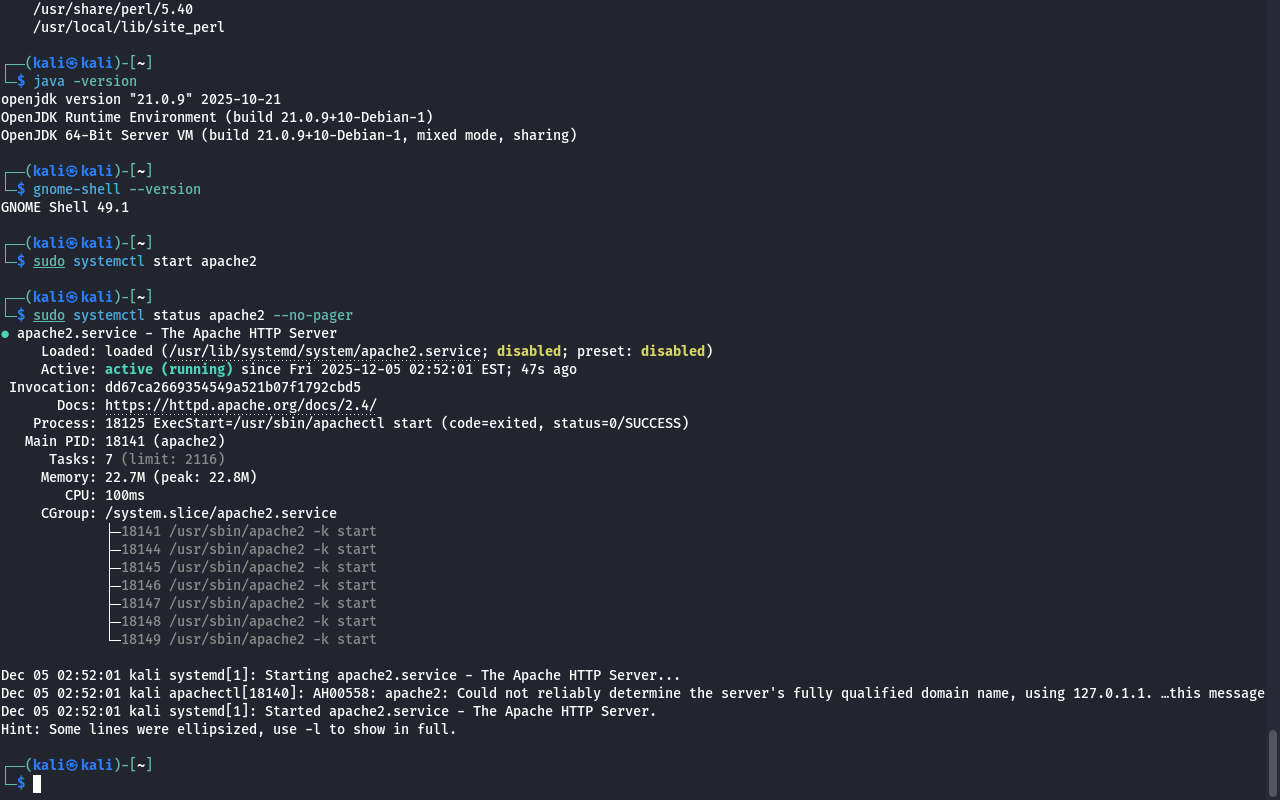The width and height of the screenshot is (1280, 800).
Task: Click the terminal scrollbar thumb
Action: coord(1273,764)
